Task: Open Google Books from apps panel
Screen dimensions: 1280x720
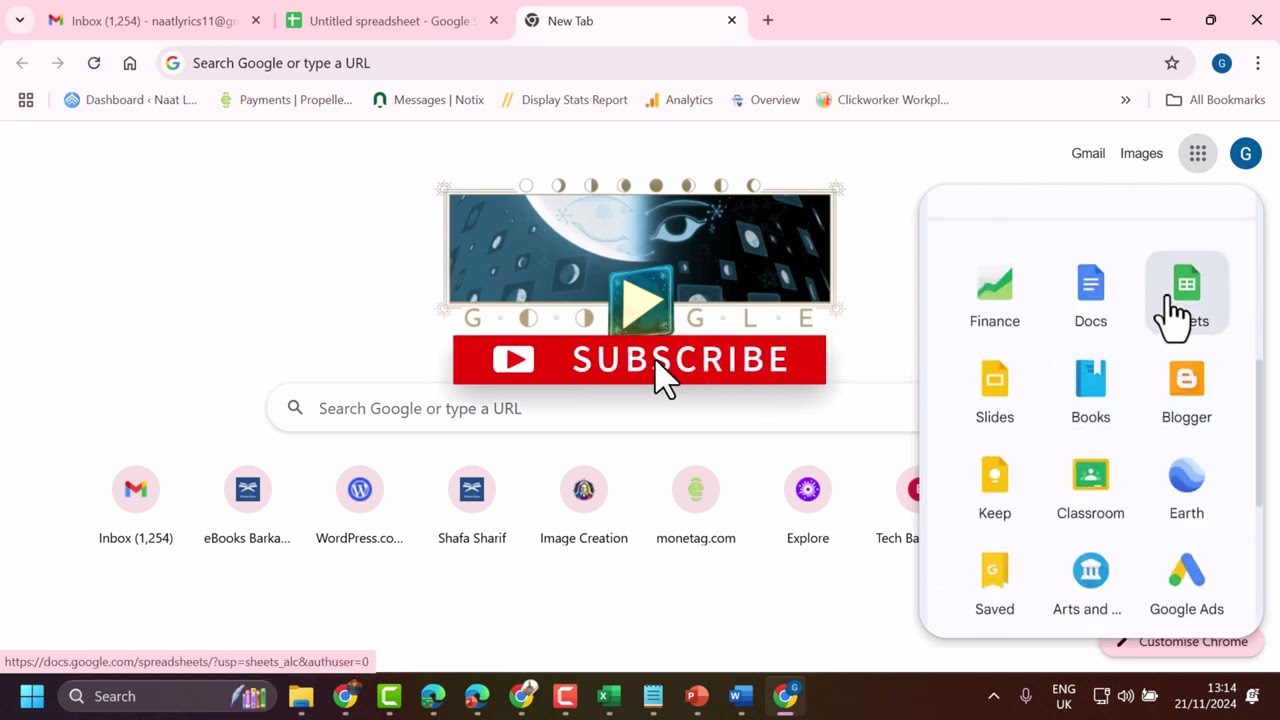Action: pyautogui.click(x=1090, y=390)
